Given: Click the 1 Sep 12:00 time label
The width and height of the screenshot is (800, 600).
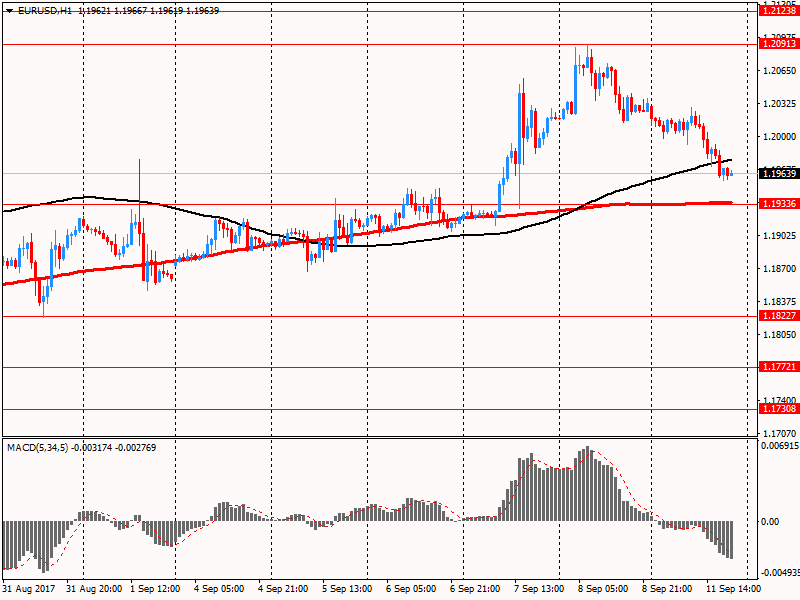Looking at the screenshot, I should (x=155, y=589).
